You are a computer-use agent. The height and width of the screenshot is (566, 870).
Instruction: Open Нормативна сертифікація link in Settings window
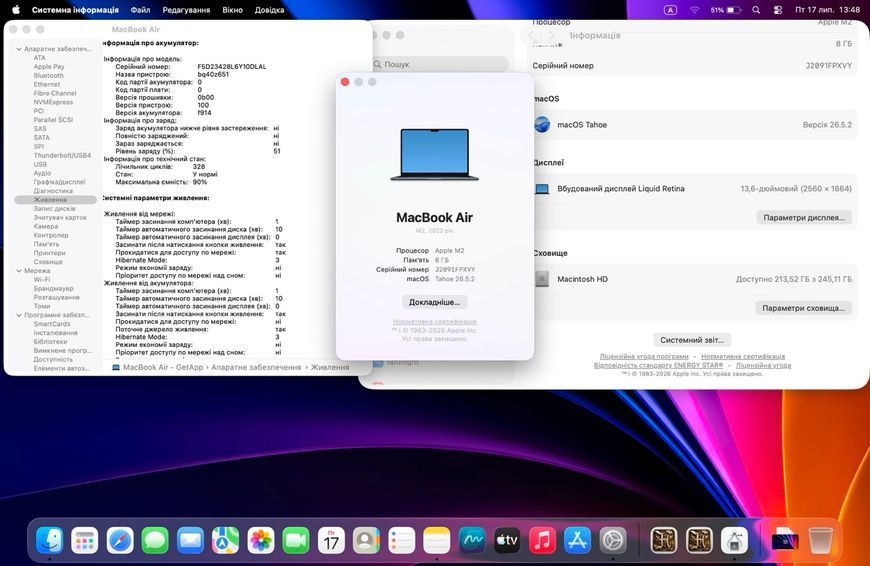743,356
